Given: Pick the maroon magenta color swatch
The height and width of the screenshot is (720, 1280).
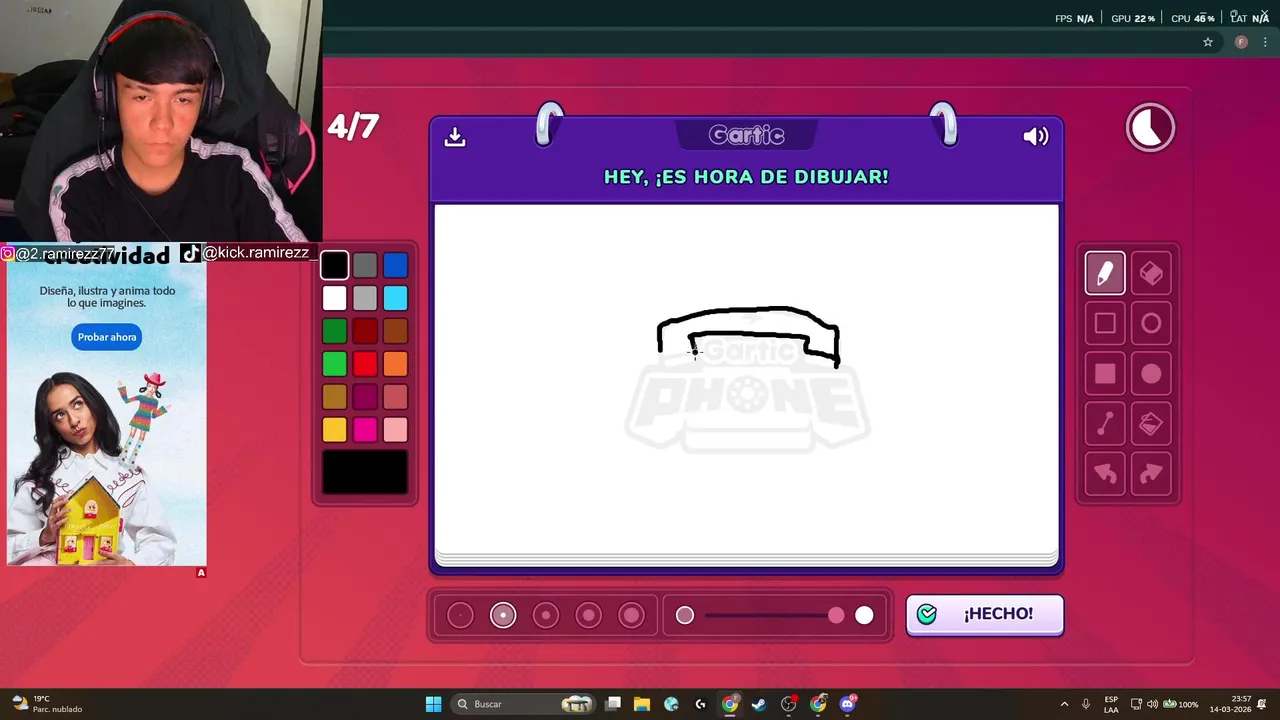Looking at the screenshot, I should tap(365, 397).
